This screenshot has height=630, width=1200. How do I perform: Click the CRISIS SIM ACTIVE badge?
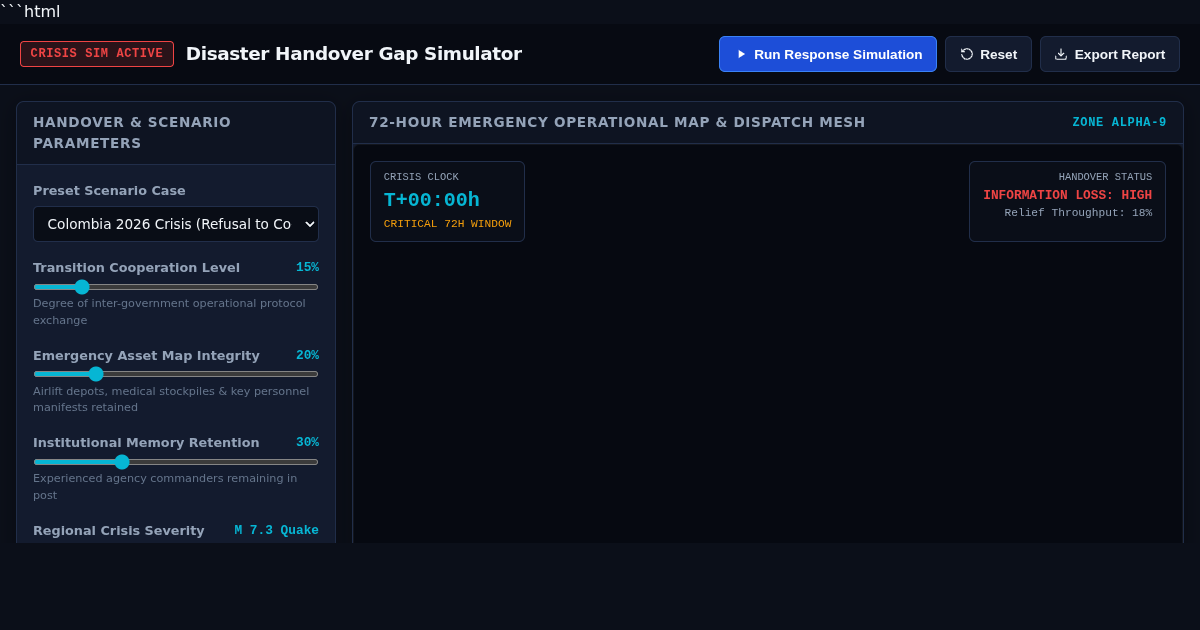click(x=97, y=54)
